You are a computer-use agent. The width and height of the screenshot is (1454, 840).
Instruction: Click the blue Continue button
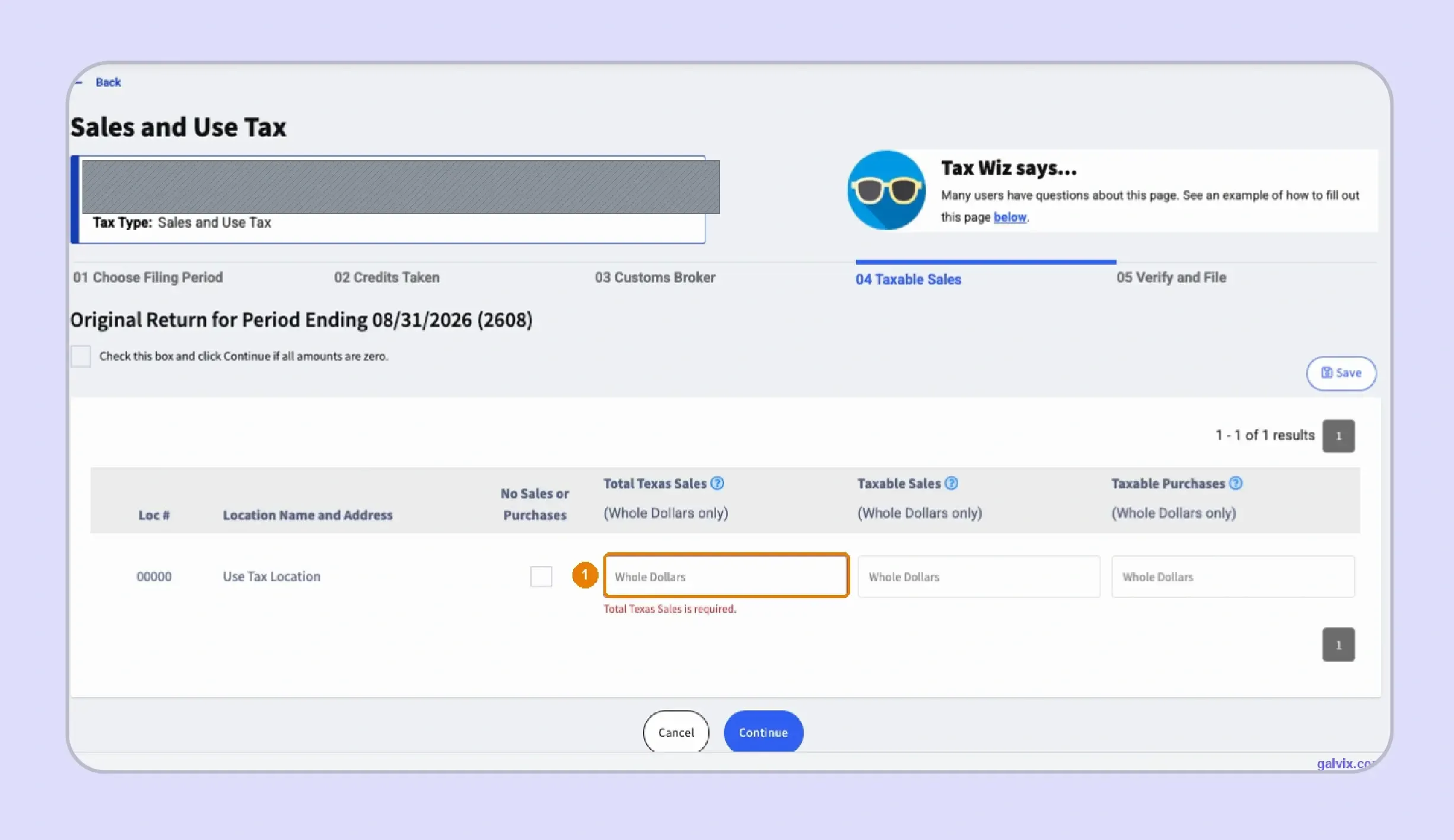coord(763,733)
